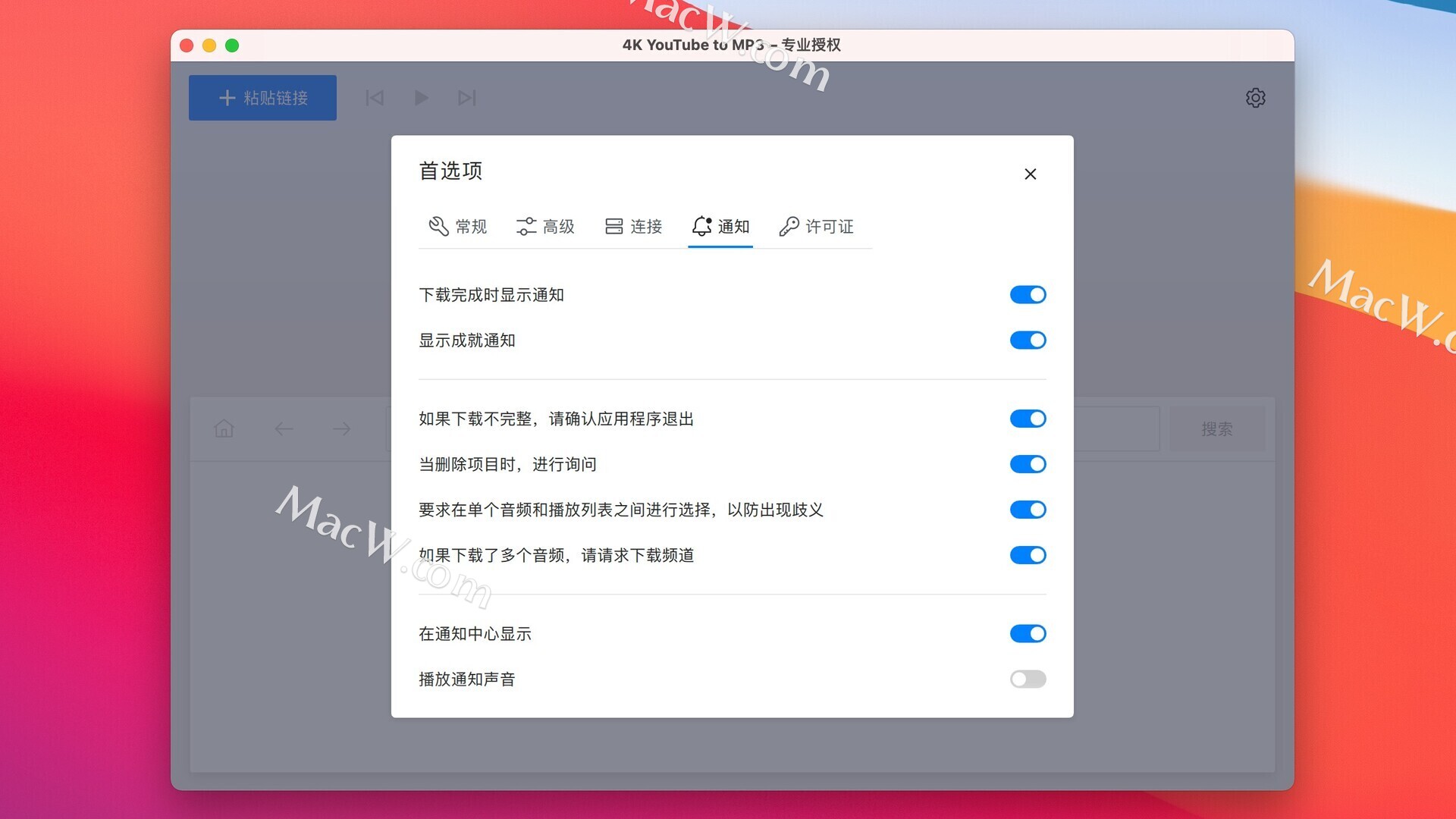
Task: Click the 在通知中心显示 label text
Action: click(475, 633)
